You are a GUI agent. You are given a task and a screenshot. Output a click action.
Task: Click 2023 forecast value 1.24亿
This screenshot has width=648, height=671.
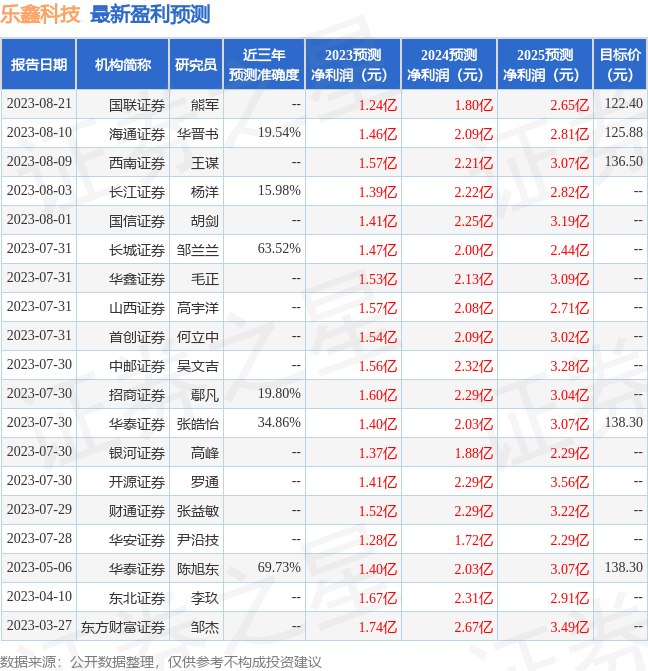click(378, 105)
